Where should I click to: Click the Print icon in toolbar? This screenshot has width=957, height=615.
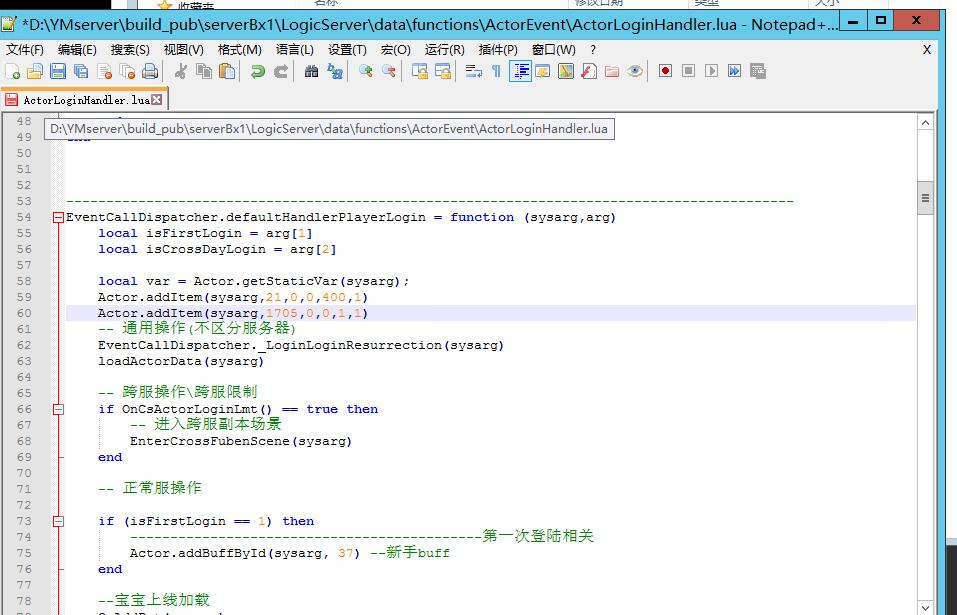tap(149, 71)
